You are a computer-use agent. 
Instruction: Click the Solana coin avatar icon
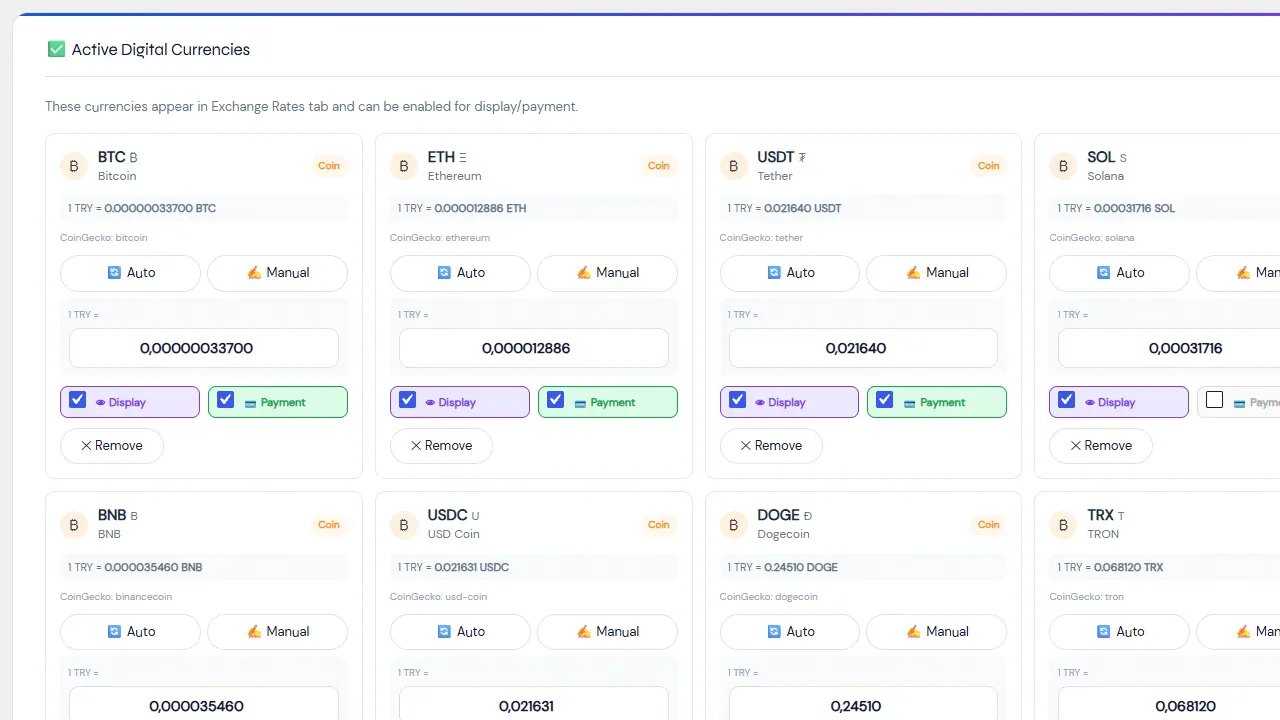pyautogui.click(x=1063, y=166)
